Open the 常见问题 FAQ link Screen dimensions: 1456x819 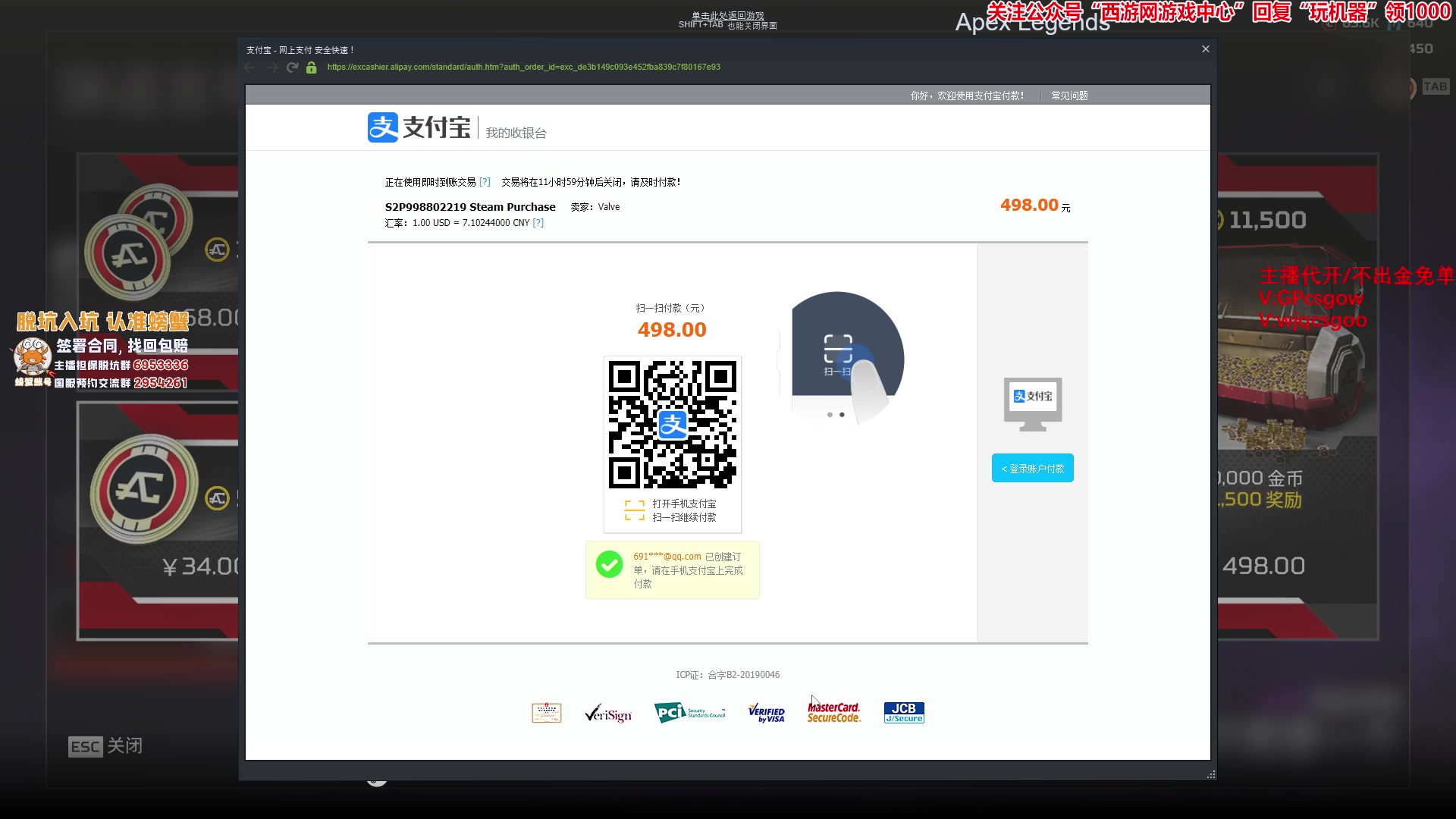[x=1069, y=96]
